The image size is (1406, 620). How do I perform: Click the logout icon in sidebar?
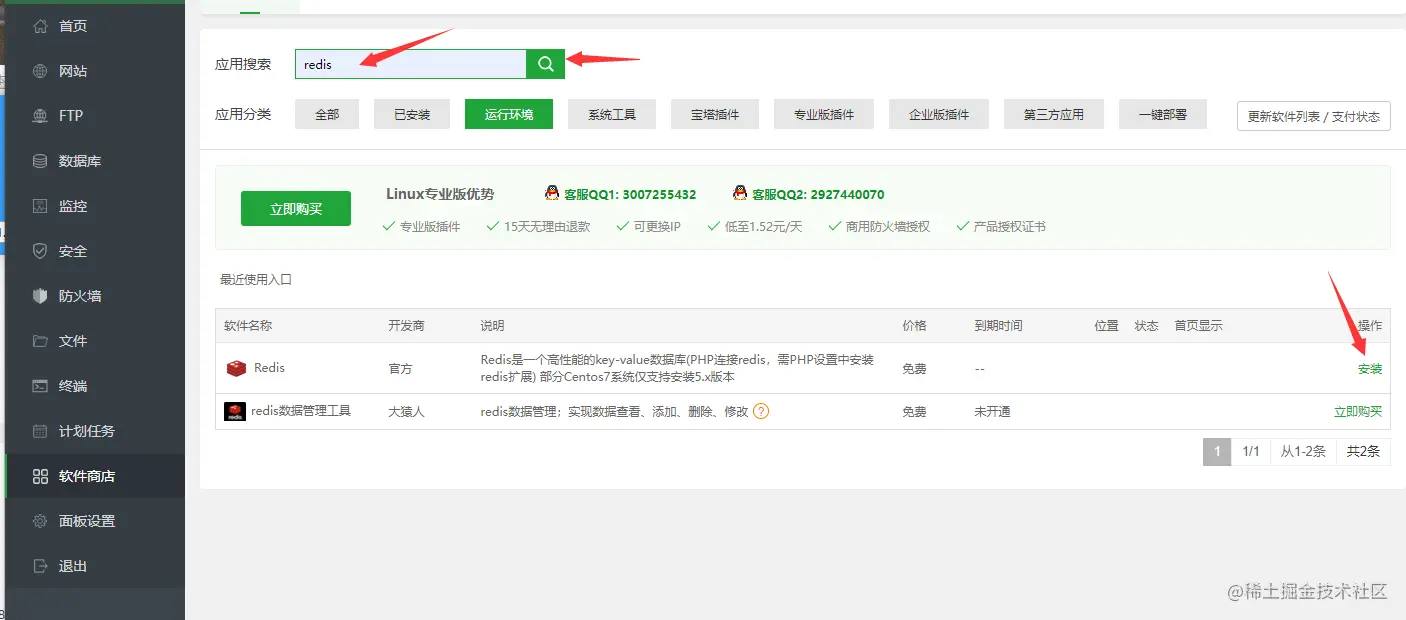tap(40, 566)
